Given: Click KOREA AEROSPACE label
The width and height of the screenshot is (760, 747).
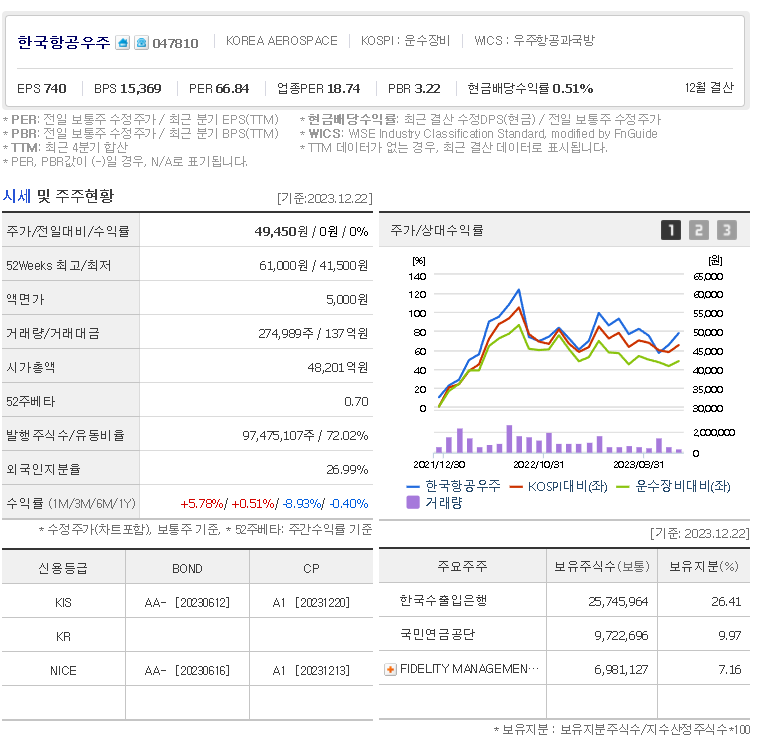Looking at the screenshot, I should [282, 41].
